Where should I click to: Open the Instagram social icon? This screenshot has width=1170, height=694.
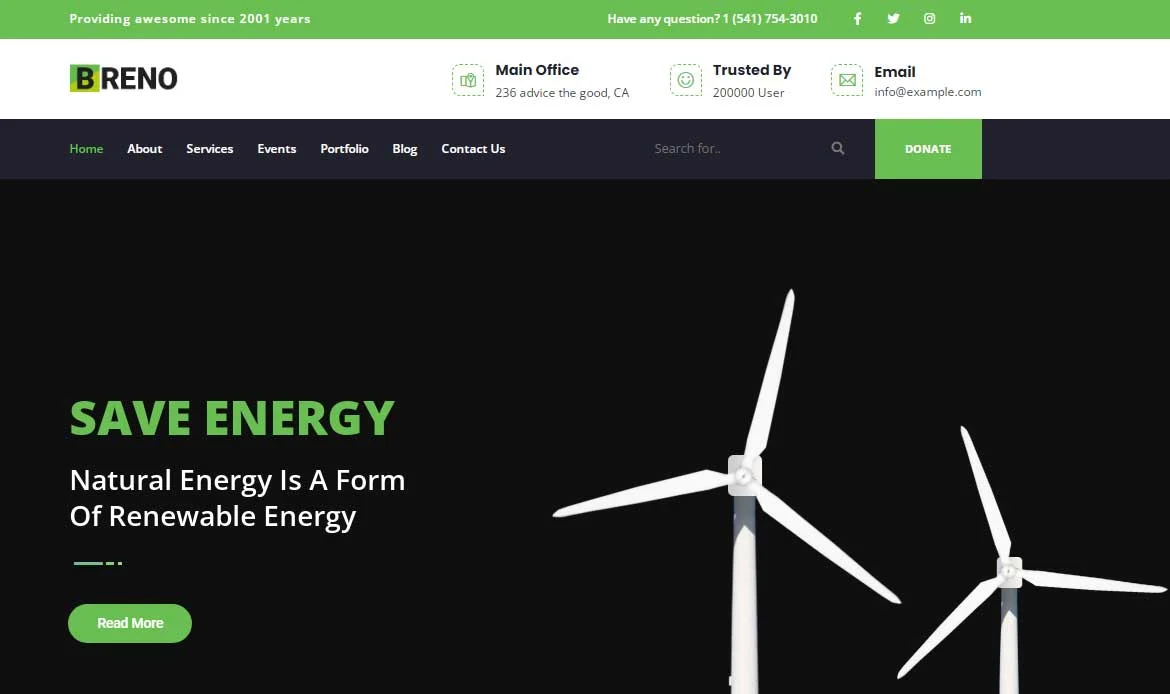[x=929, y=19]
